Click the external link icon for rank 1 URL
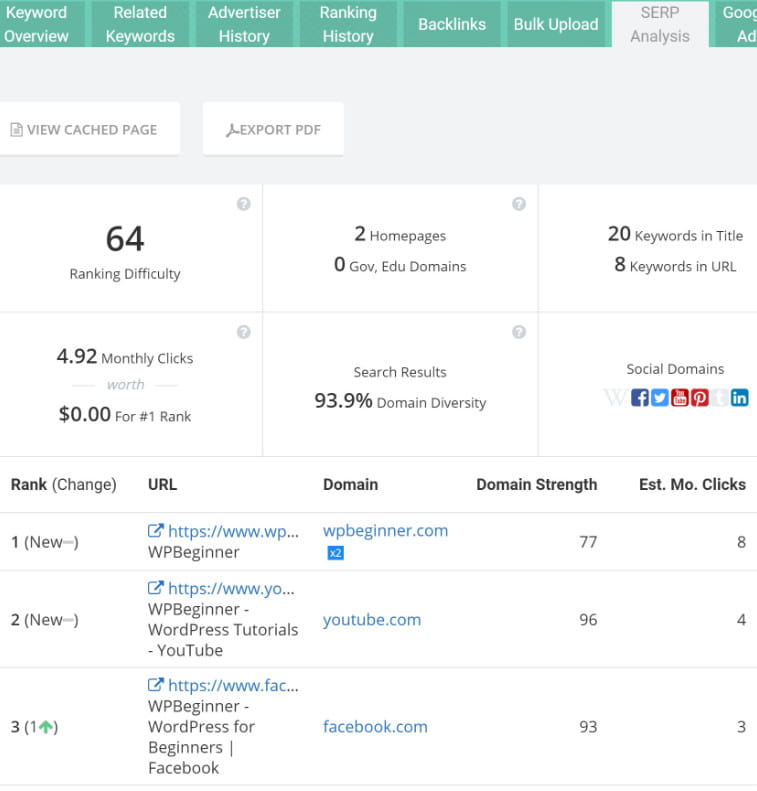Image resolution: width=757 pixels, height=791 pixels. 155,531
